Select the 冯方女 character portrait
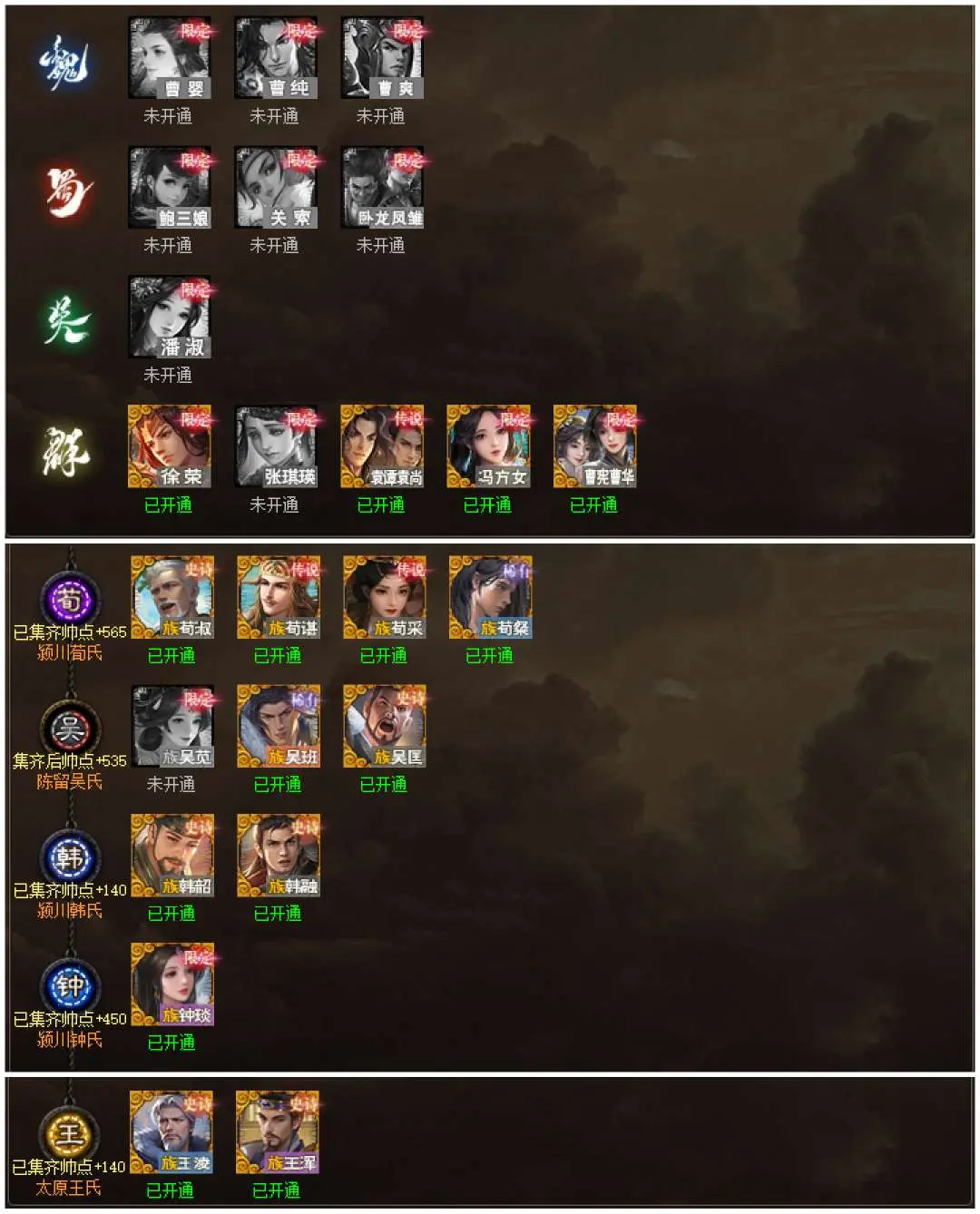The image size is (980, 1214). (488, 446)
